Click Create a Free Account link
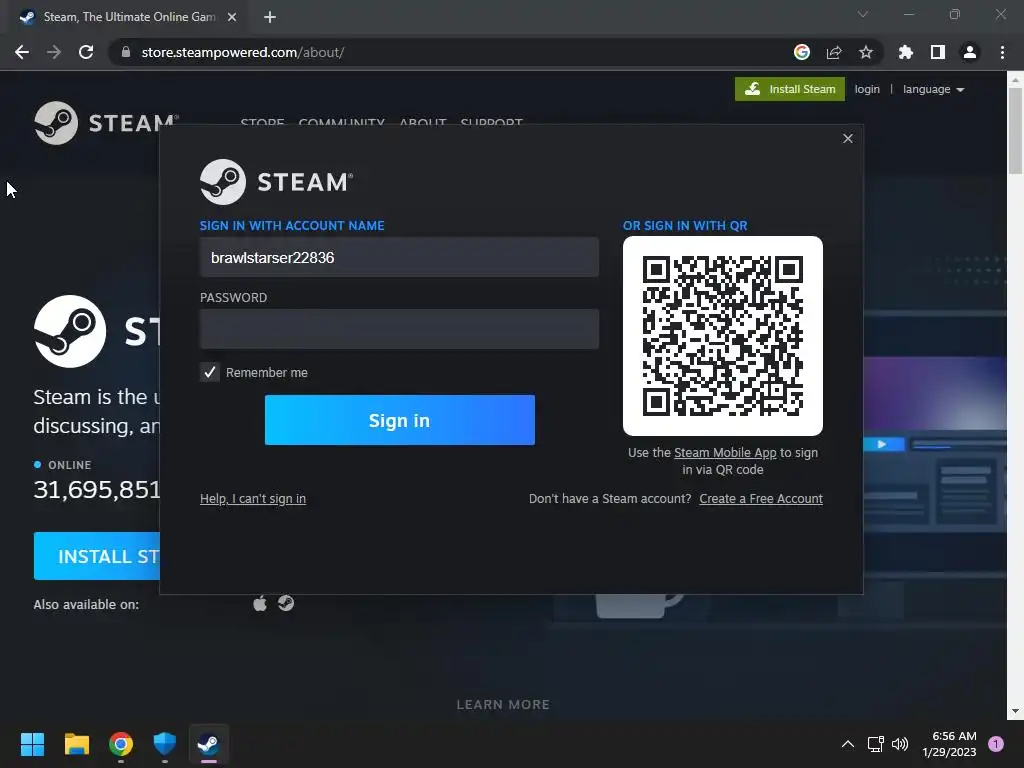Screen dimensions: 1024x768 tap(761, 498)
